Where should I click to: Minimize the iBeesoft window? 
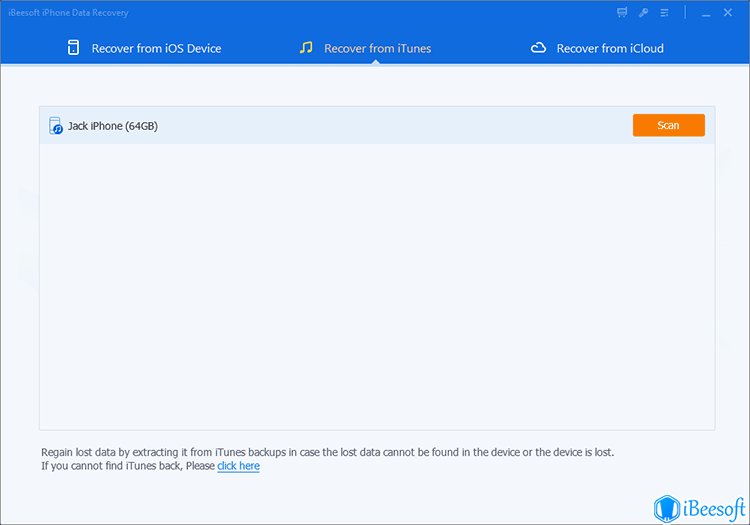click(706, 13)
